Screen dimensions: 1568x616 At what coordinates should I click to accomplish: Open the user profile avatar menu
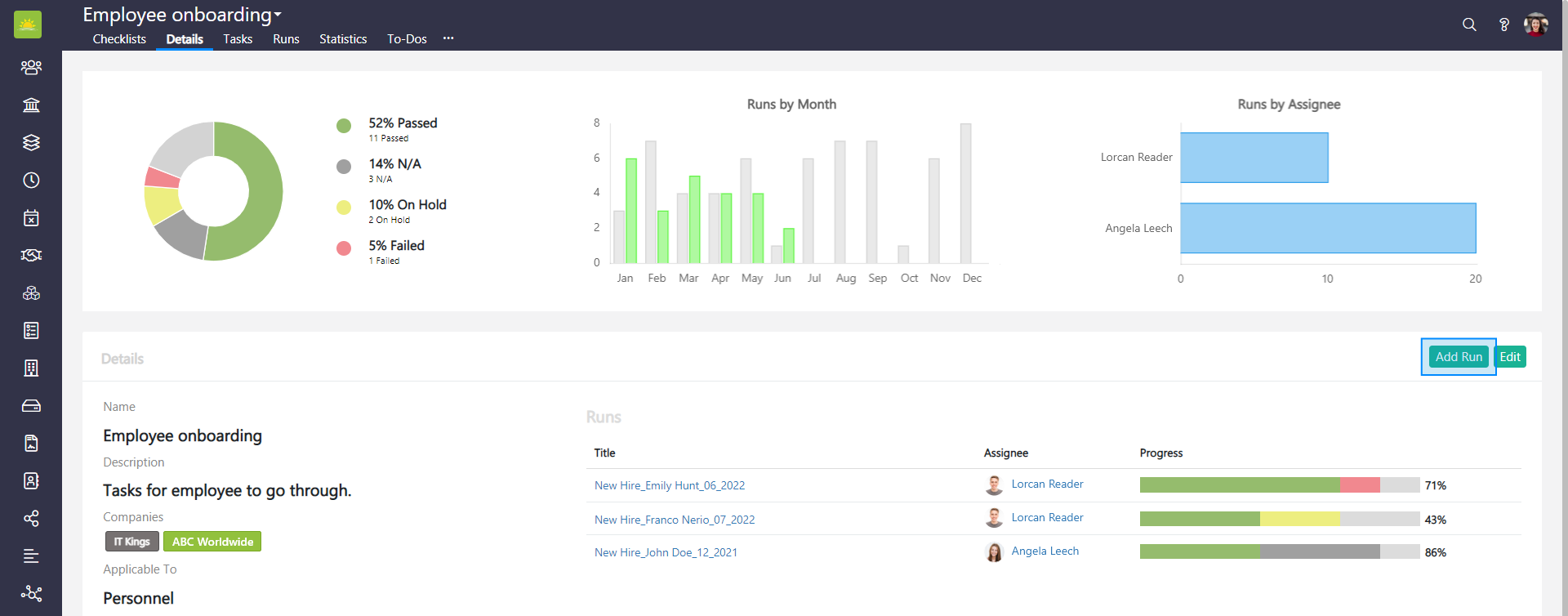coord(1535,25)
